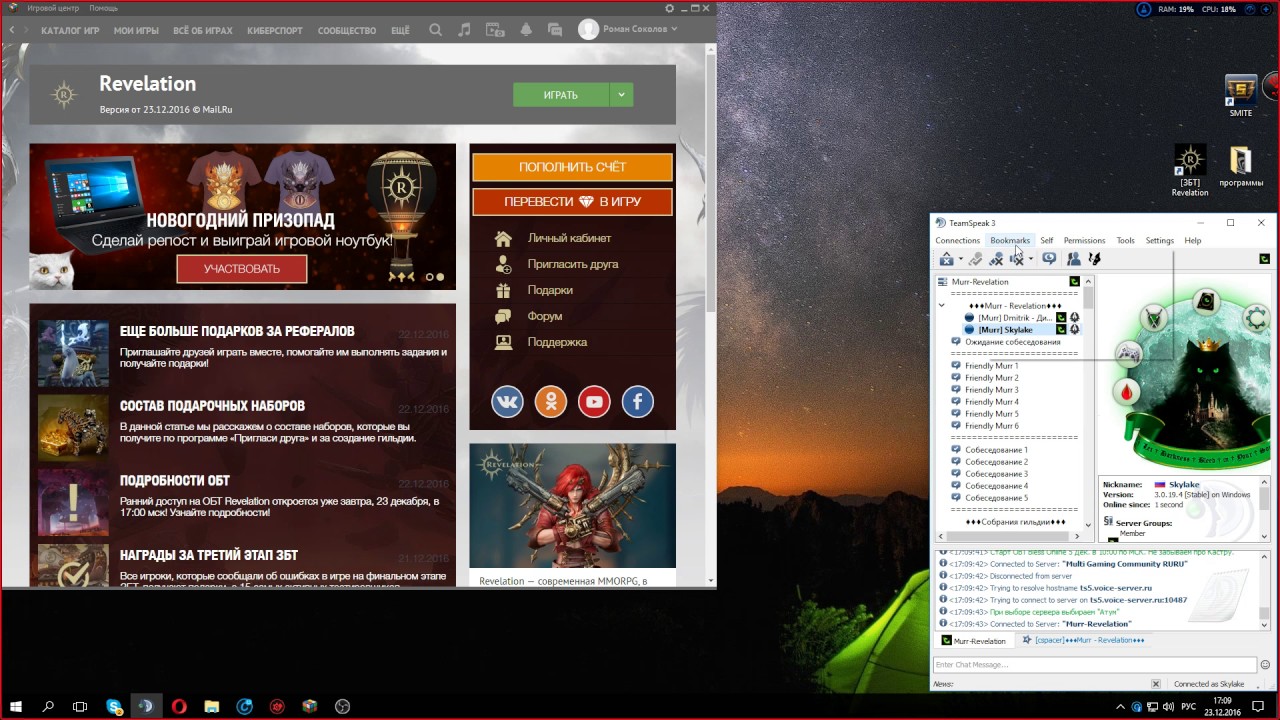Open Facebook social icon

point(638,402)
